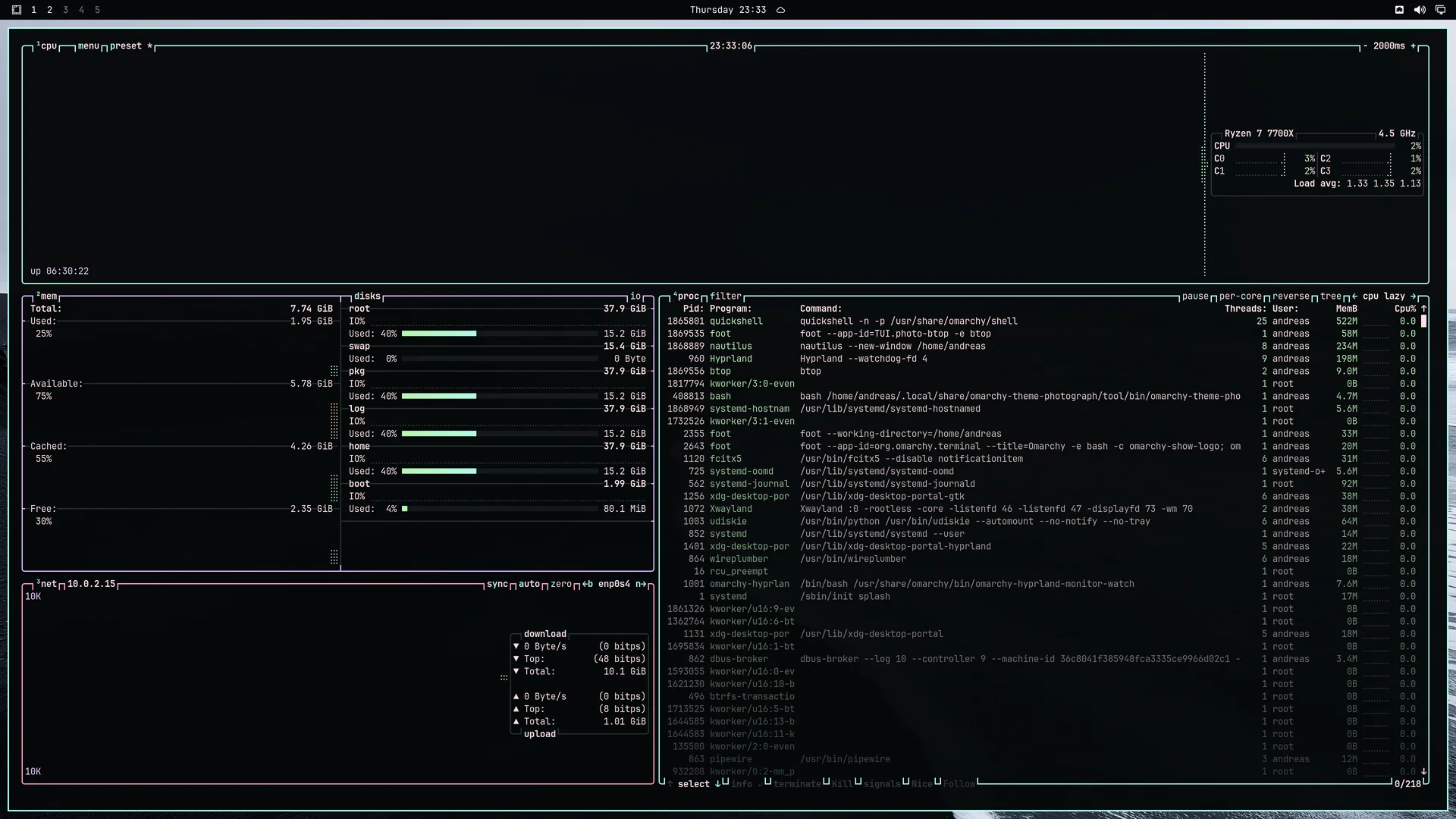Toggle tree view for processes
The height and width of the screenshot is (819, 1456).
click(1331, 297)
